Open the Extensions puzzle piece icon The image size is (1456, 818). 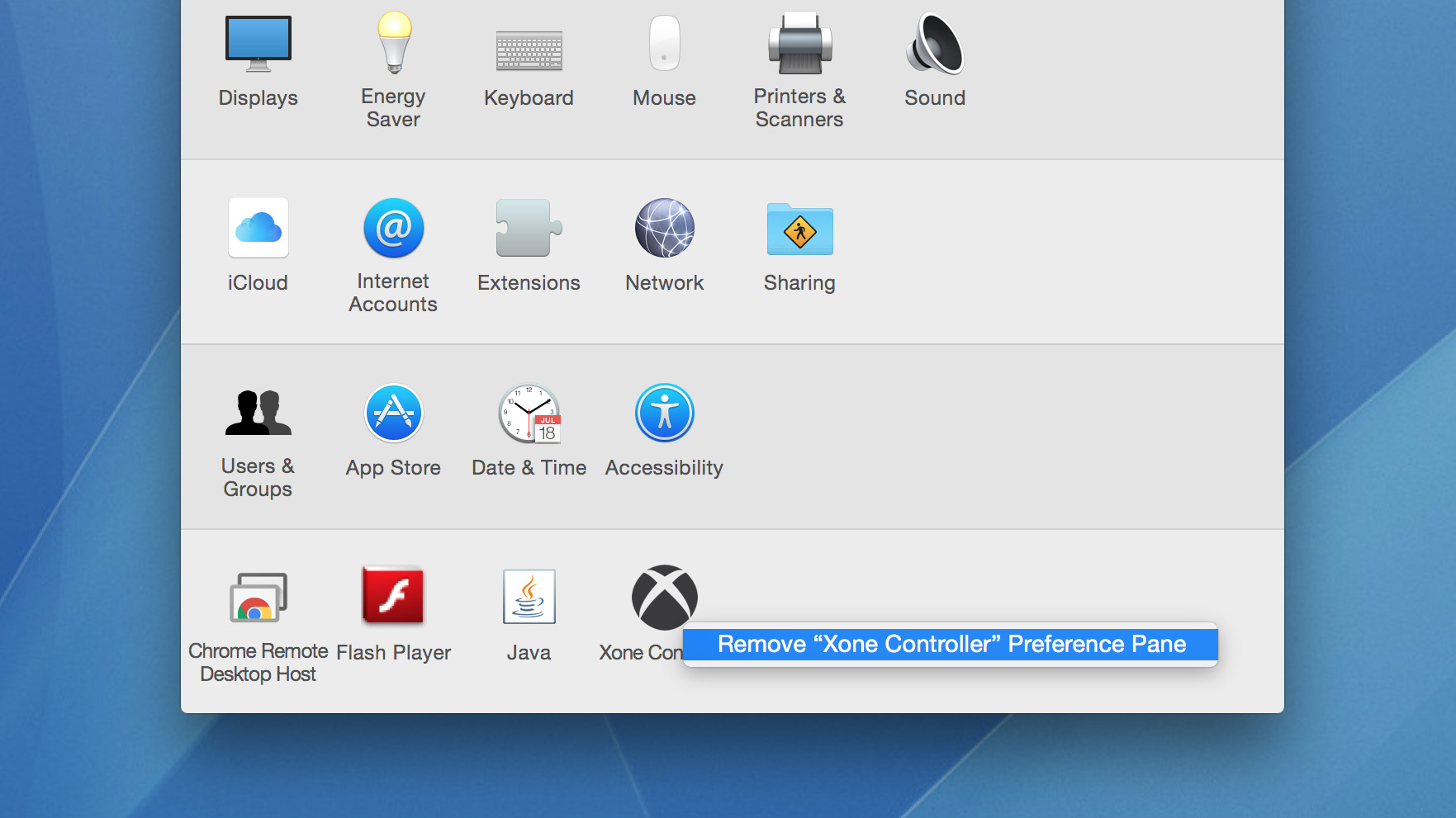click(529, 228)
